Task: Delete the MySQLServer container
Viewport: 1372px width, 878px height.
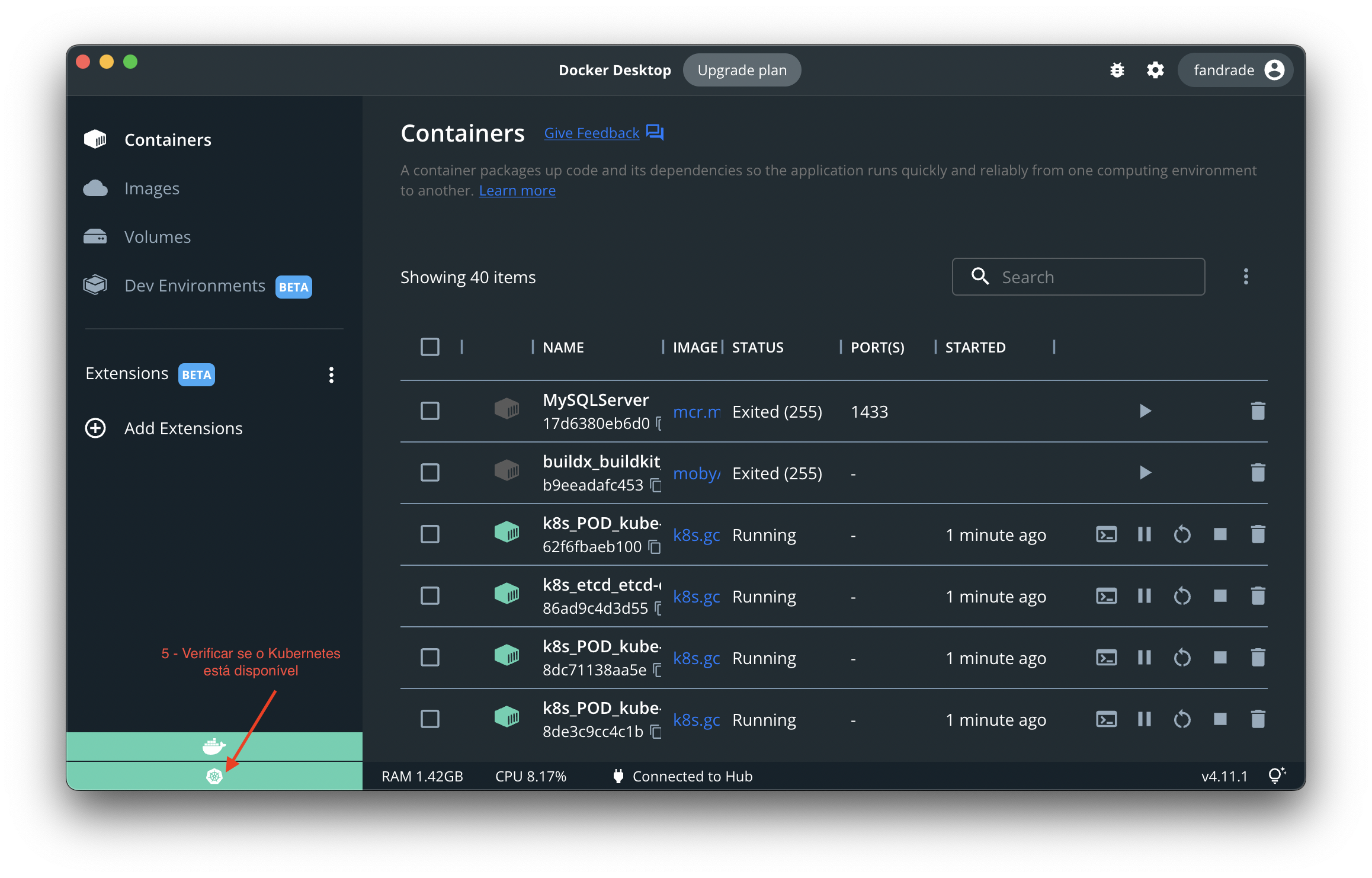Action: coord(1258,411)
